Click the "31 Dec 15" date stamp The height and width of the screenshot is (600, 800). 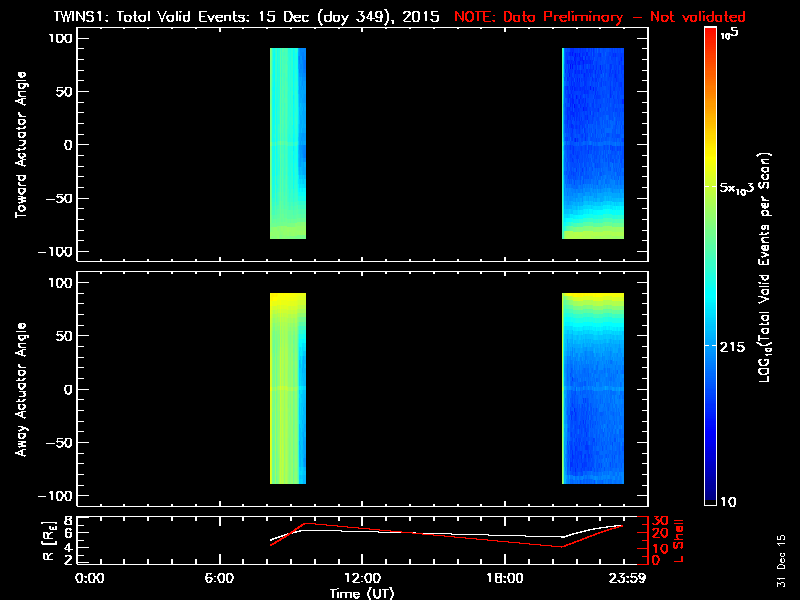pyautogui.click(x=781, y=561)
